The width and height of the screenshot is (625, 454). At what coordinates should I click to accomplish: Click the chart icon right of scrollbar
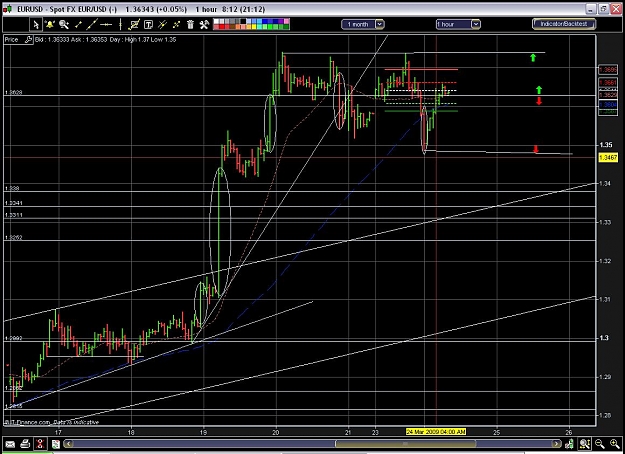pyautogui.click(x=569, y=444)
